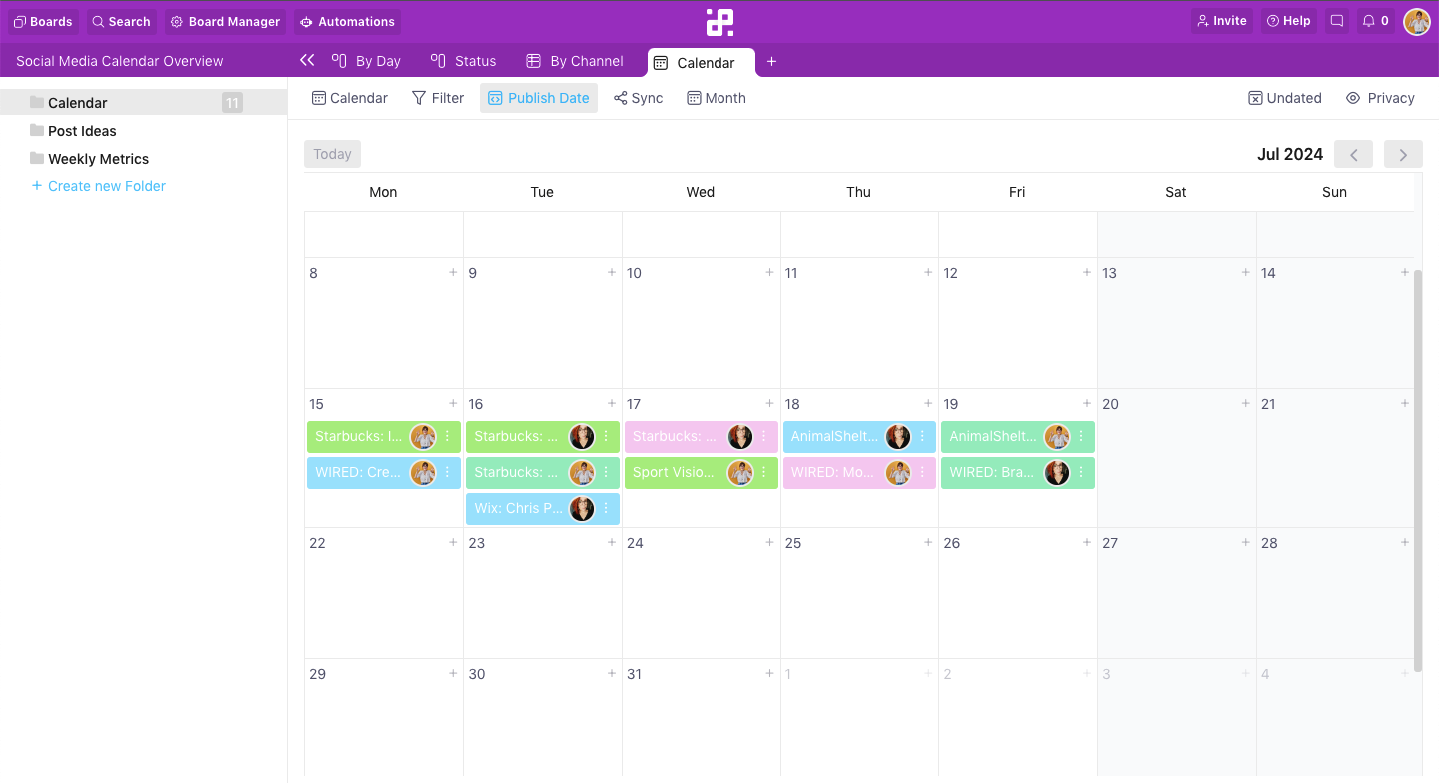
Task: Switch to the By Channel tab
Action: [x=575, y=61]
